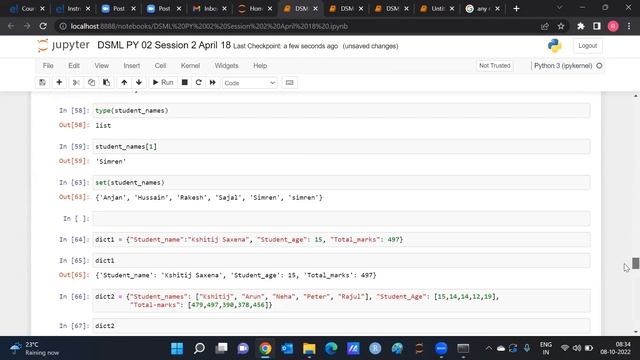The width and height of the screenshot is (640, 360).
Task: Cut selected cells with scissors icon
Action: tap(76, 82)
